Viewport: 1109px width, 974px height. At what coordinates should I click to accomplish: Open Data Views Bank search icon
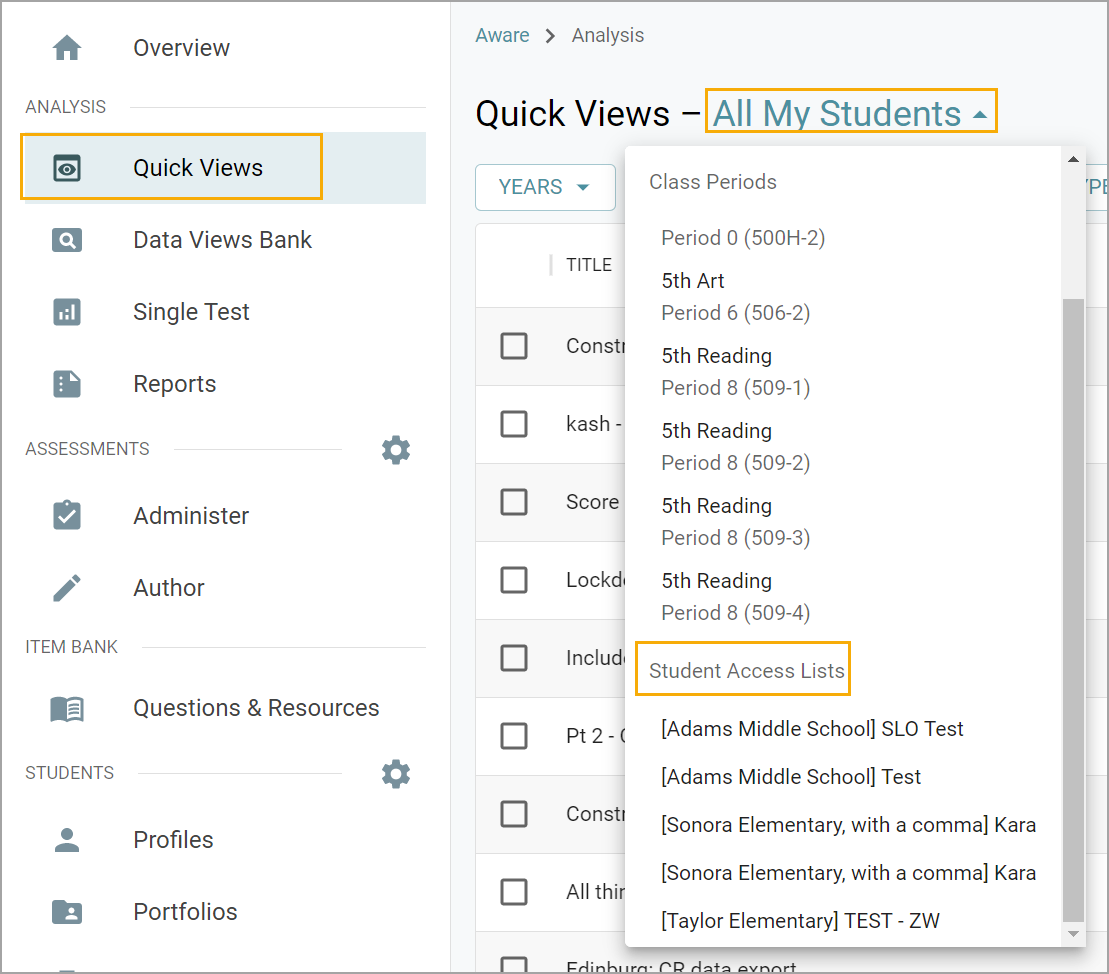67,240
